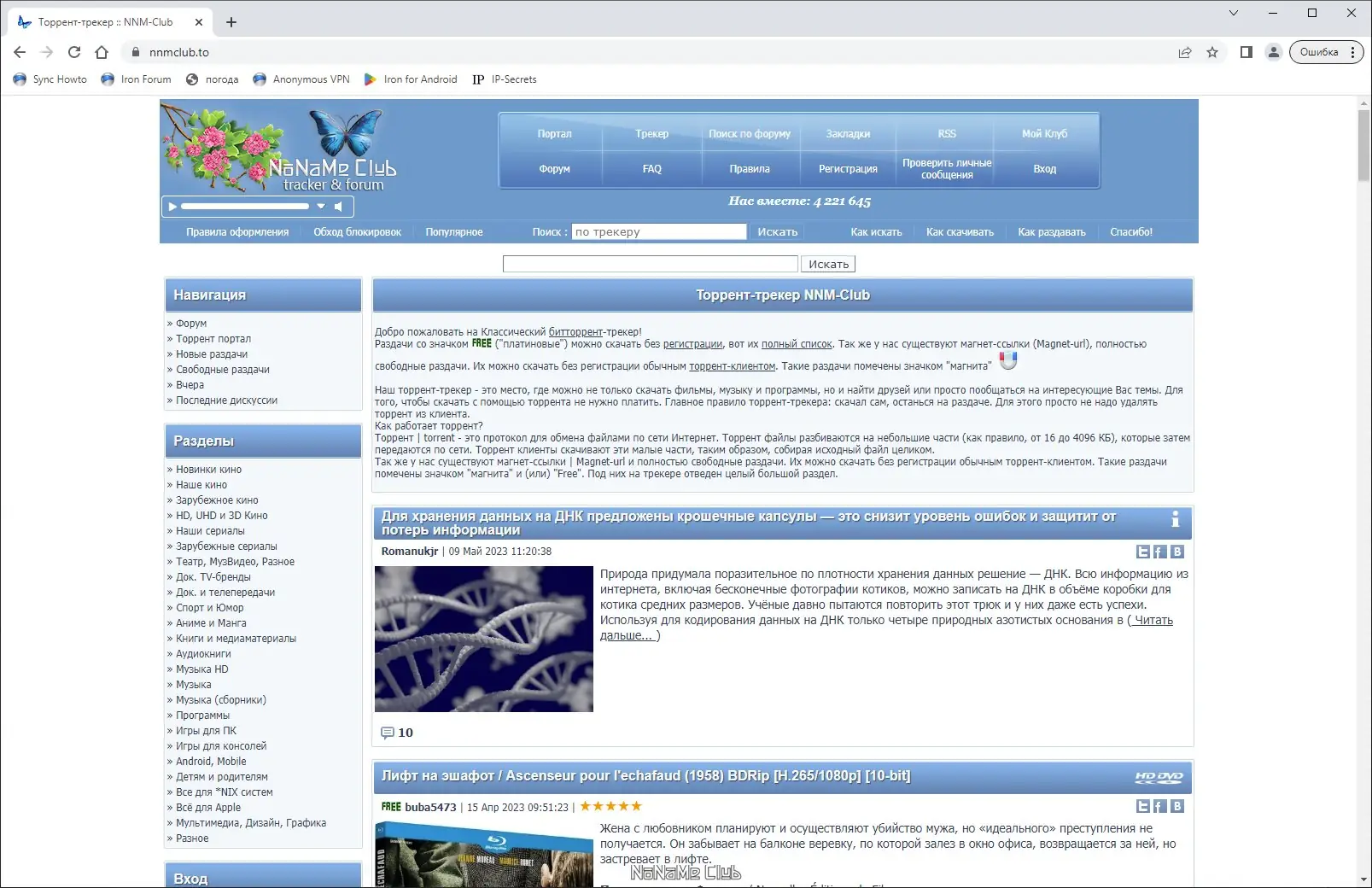Open the Как скачивать link
The width and height of the screenshot is (1372, 888).
pos(960,232)
